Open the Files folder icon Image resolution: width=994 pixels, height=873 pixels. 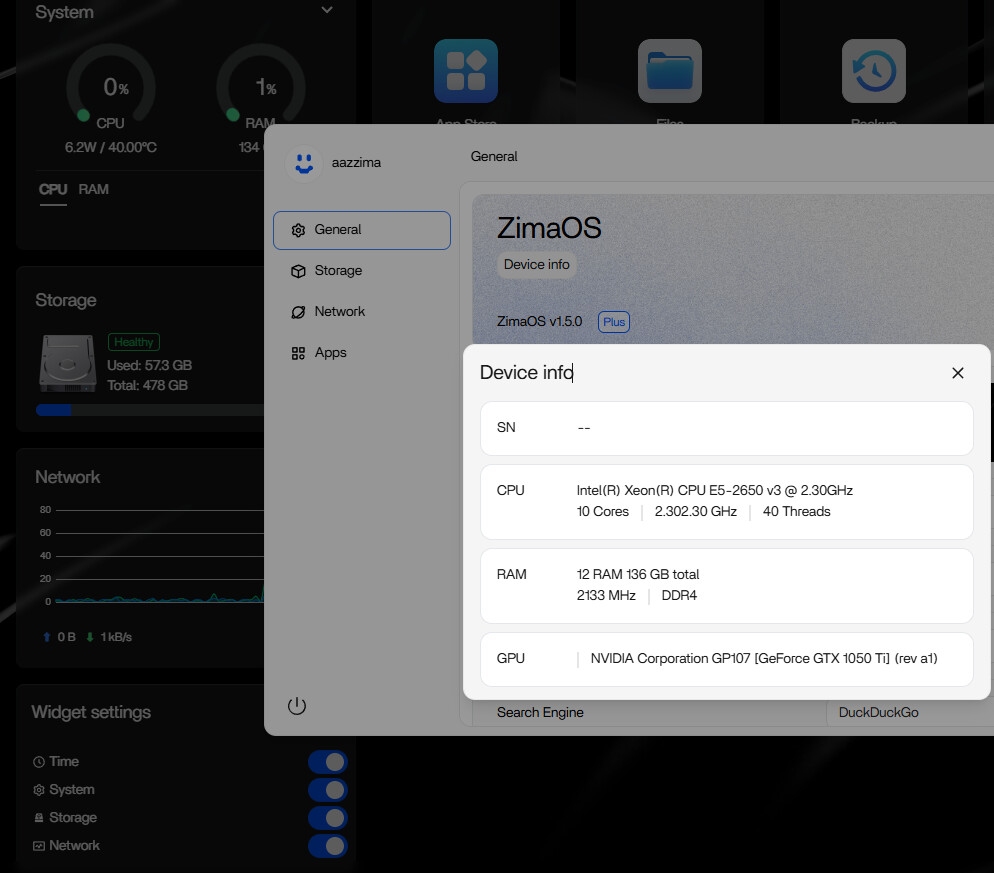669,71
